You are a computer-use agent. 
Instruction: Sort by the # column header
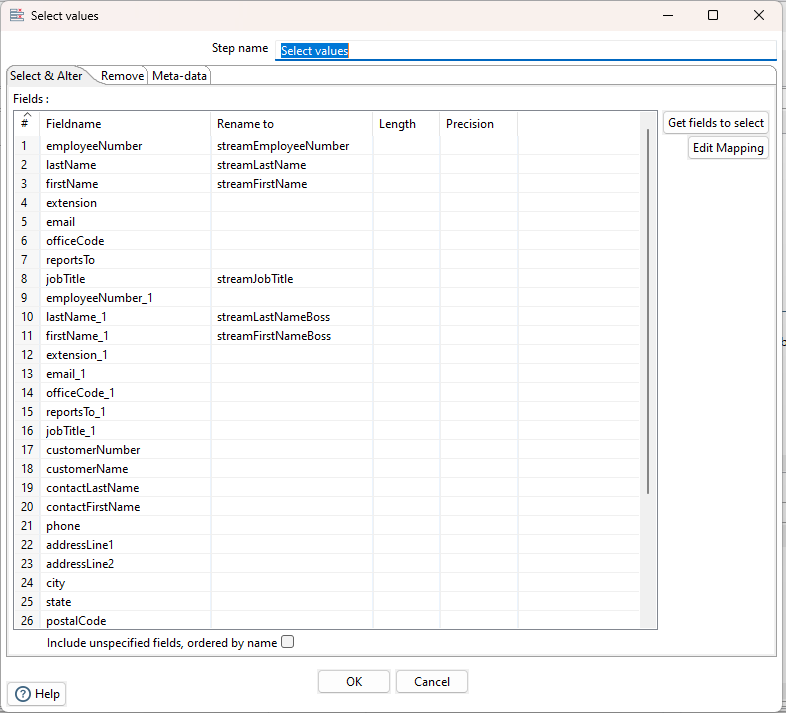pyautogui.click(x=25, y=123)
